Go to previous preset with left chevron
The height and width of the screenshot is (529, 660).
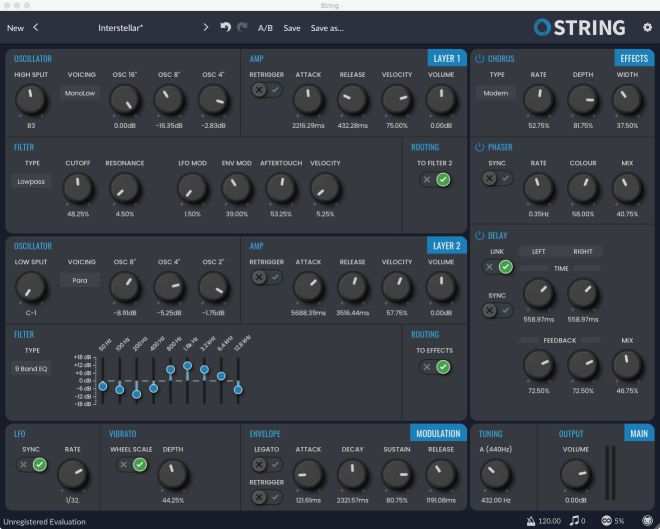36,27
